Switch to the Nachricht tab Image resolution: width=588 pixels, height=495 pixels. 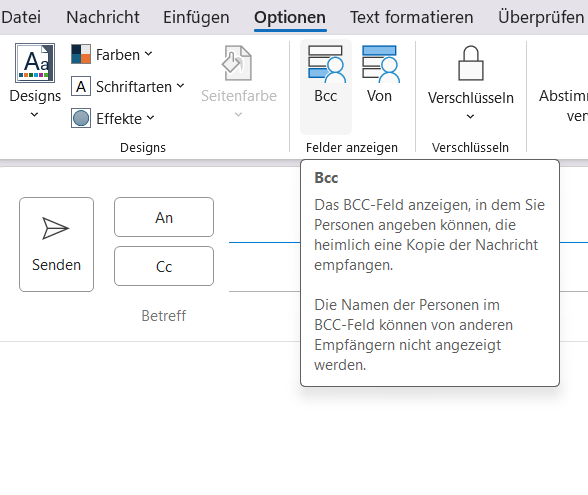103,17
